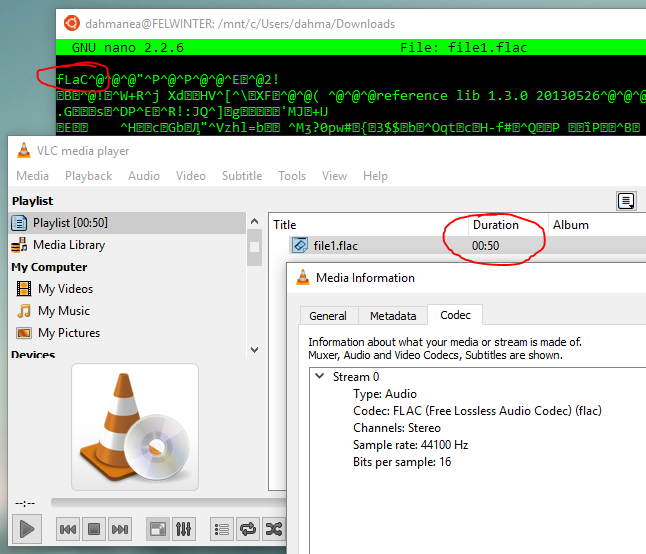The image size is (646, 554).
Task: Click the 00:50 duration cell
Action: pos(486,246)
